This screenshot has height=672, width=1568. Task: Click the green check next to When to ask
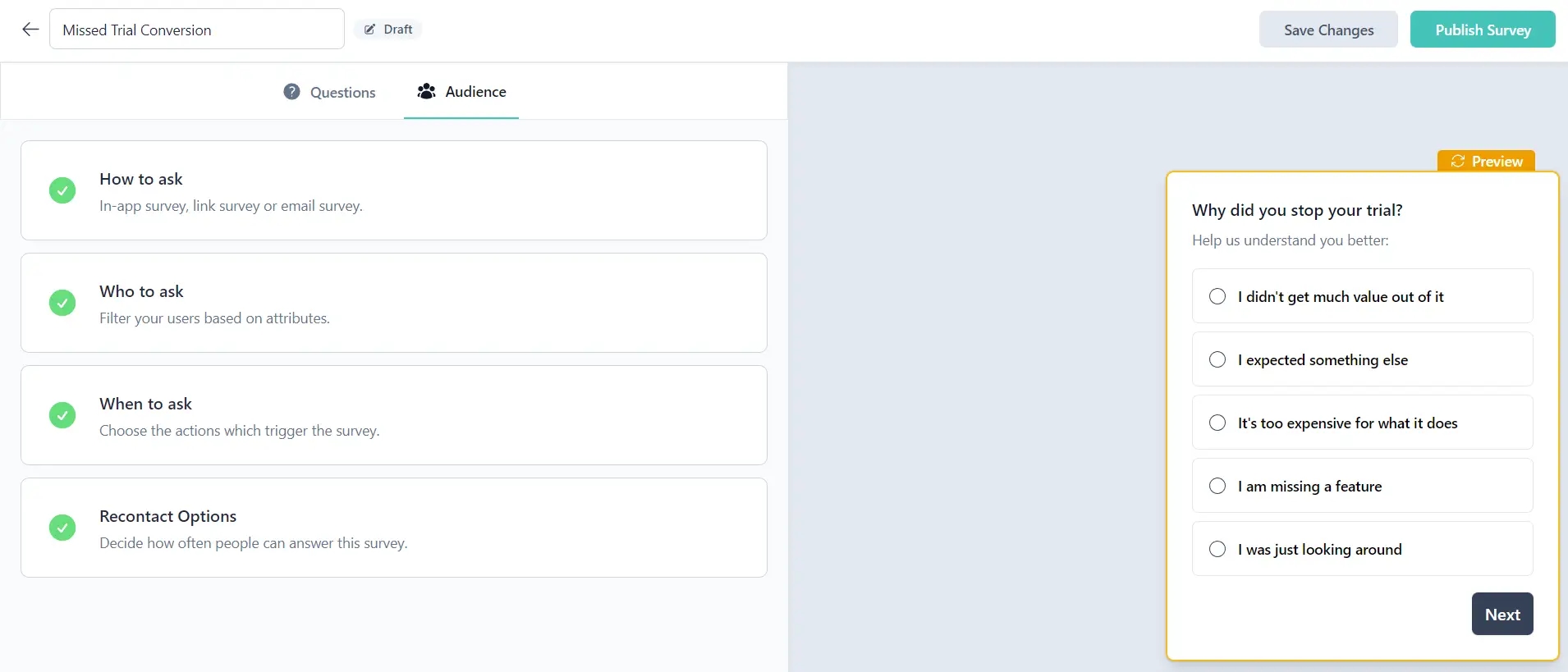62,415
